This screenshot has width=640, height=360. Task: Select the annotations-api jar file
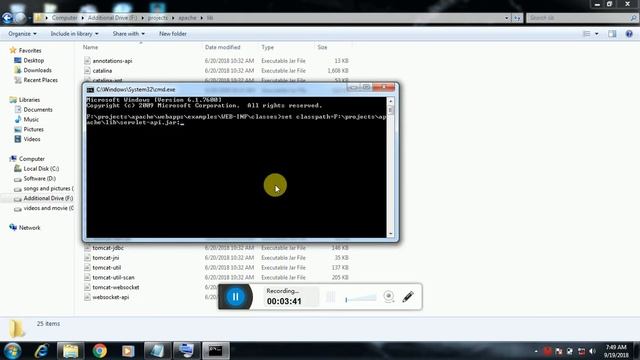click(x=112, y=61)
